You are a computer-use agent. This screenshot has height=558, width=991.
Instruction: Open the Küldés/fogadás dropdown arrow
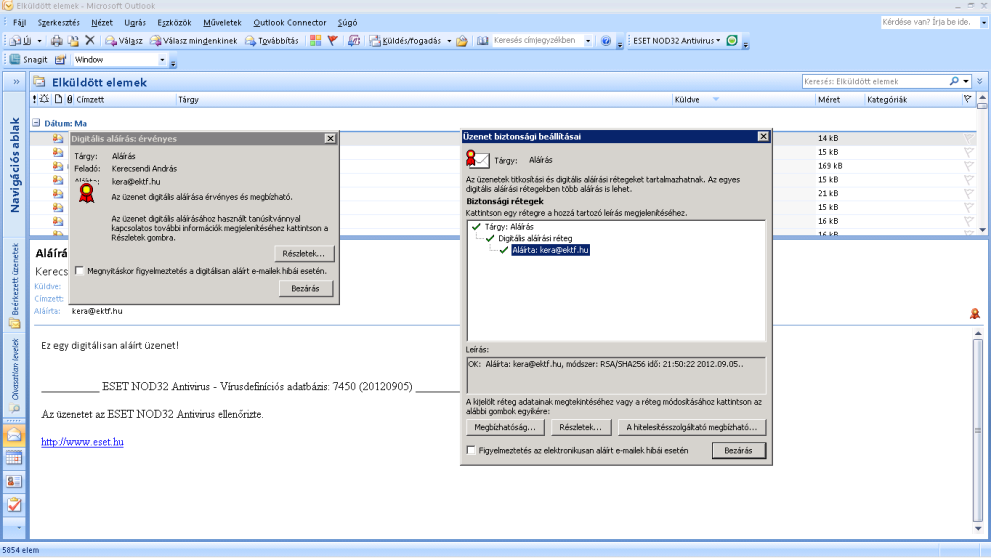click(449, 41)
